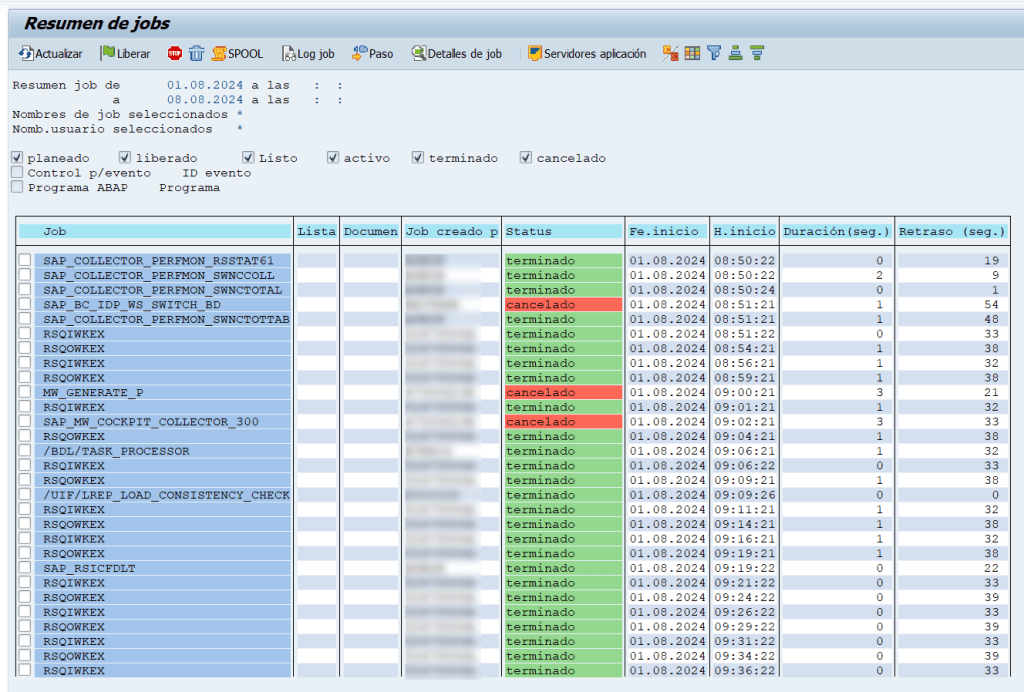Enable the Control p/evento checkbox

click(18, 173)
